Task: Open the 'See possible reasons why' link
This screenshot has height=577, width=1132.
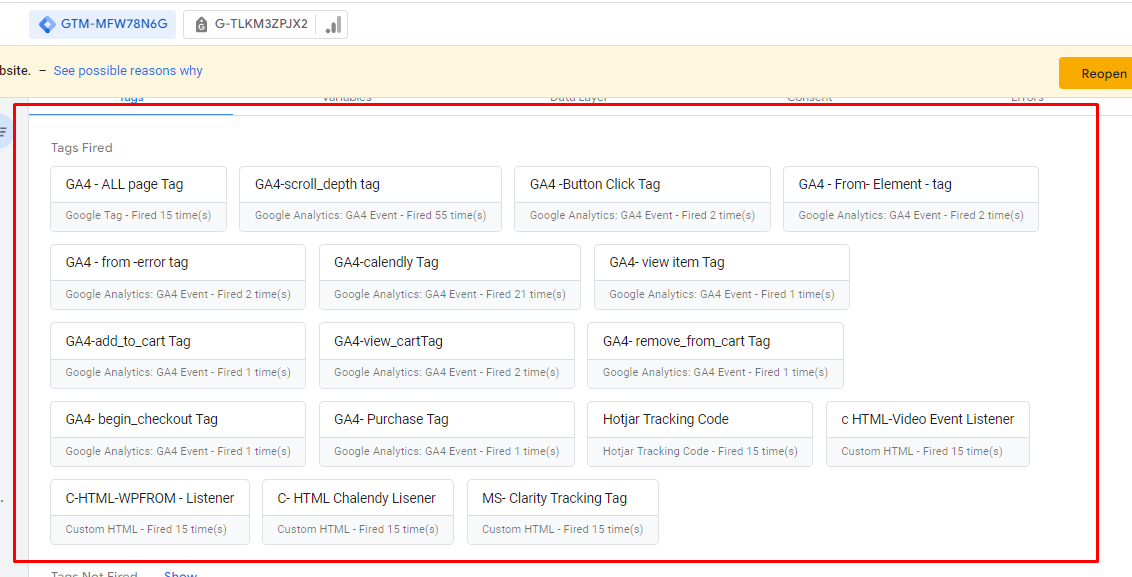Action: point(128,71)
